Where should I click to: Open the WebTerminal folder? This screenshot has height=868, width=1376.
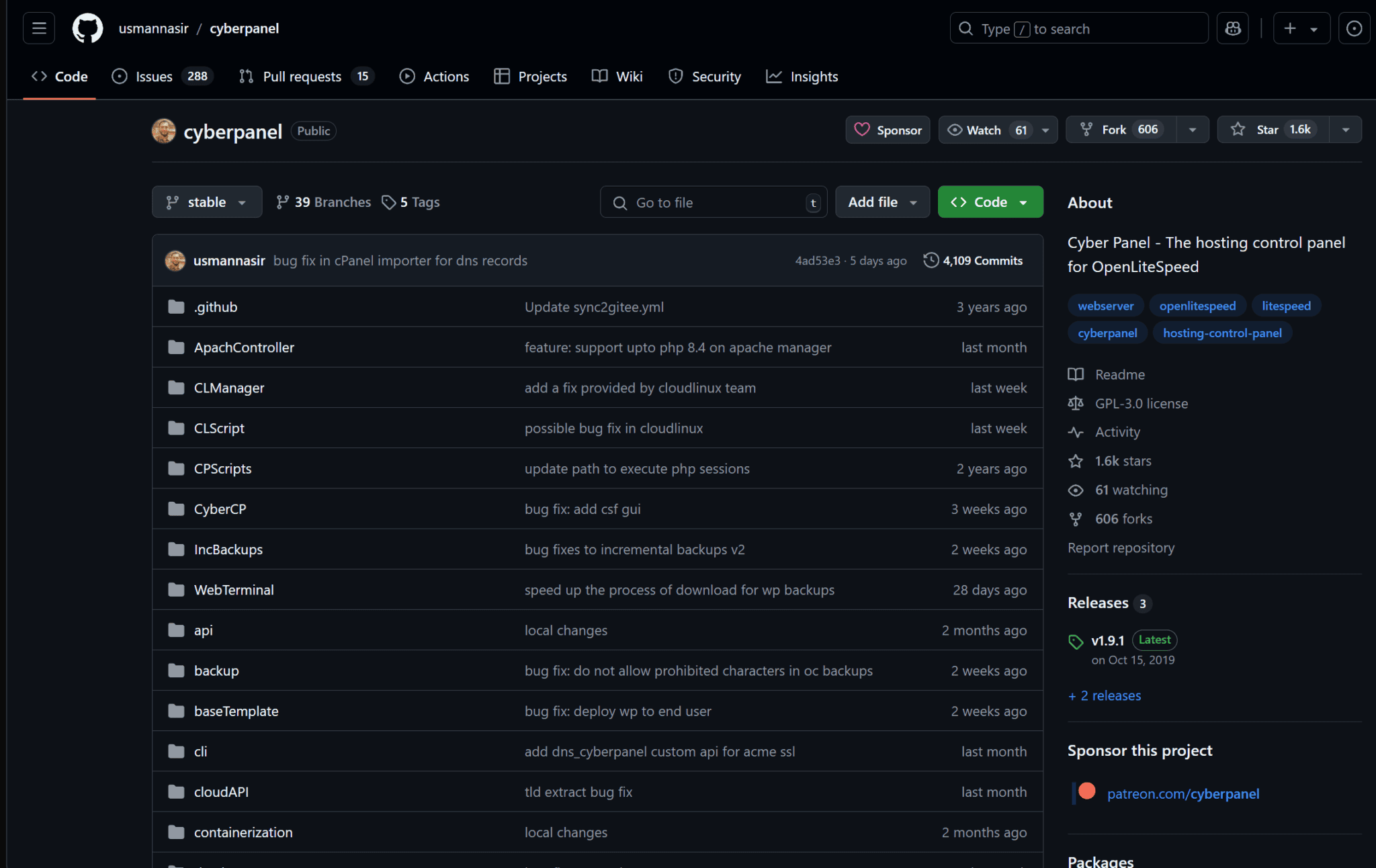coord(234,589)
